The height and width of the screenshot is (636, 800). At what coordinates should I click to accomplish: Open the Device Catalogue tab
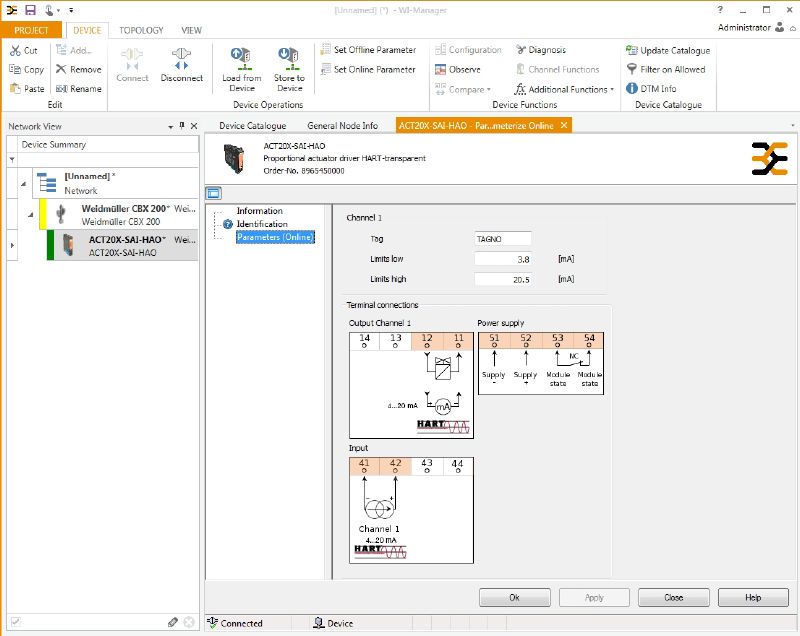(x=252, y=125)
